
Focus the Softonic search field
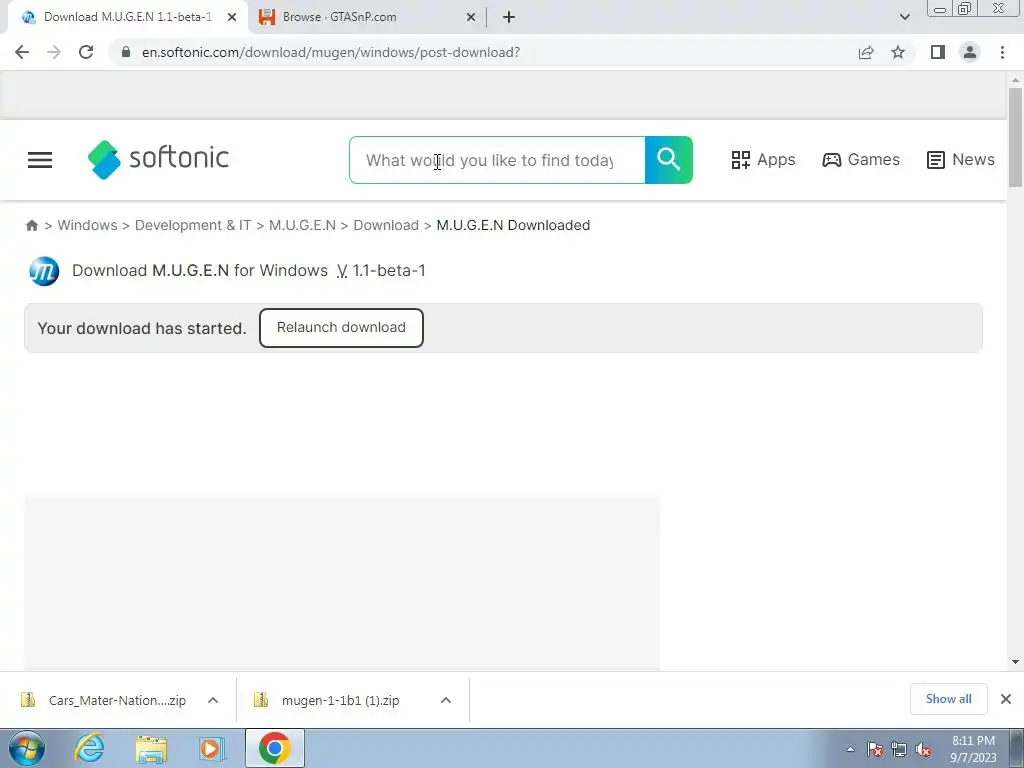497,160
